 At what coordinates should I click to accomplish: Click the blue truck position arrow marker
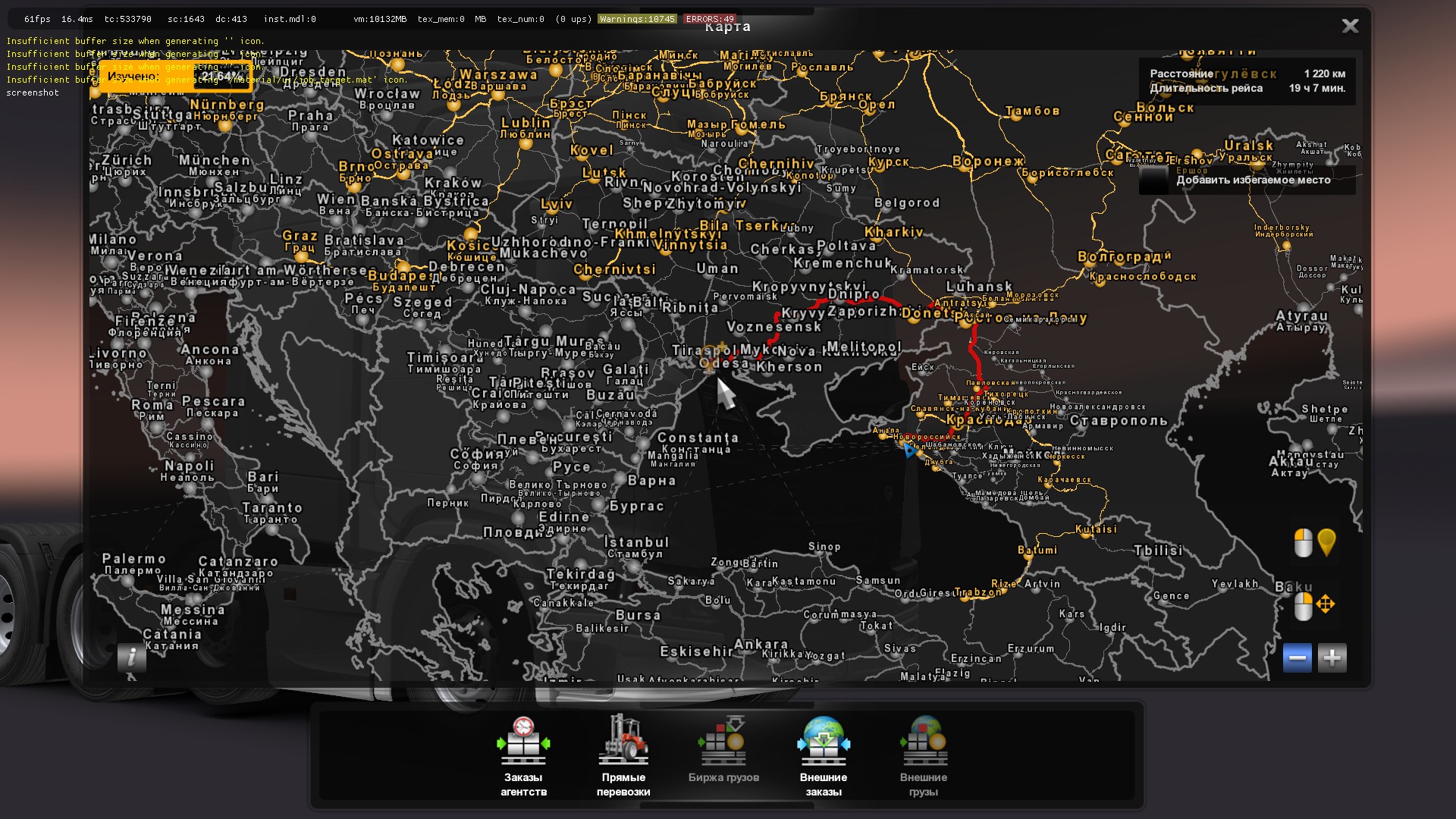tap(908, 451)
